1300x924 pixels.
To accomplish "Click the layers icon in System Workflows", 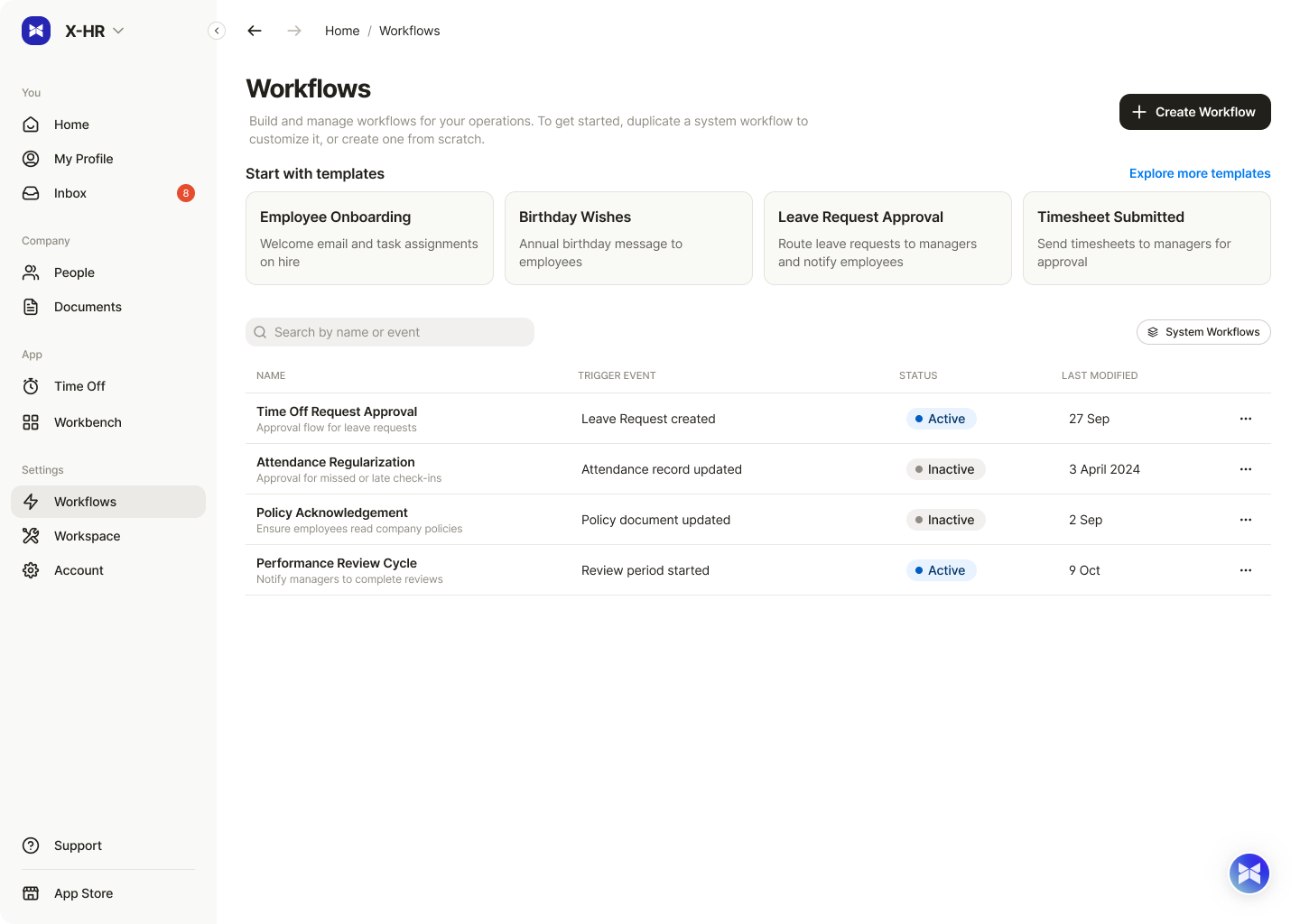I will click(1153, 332).
